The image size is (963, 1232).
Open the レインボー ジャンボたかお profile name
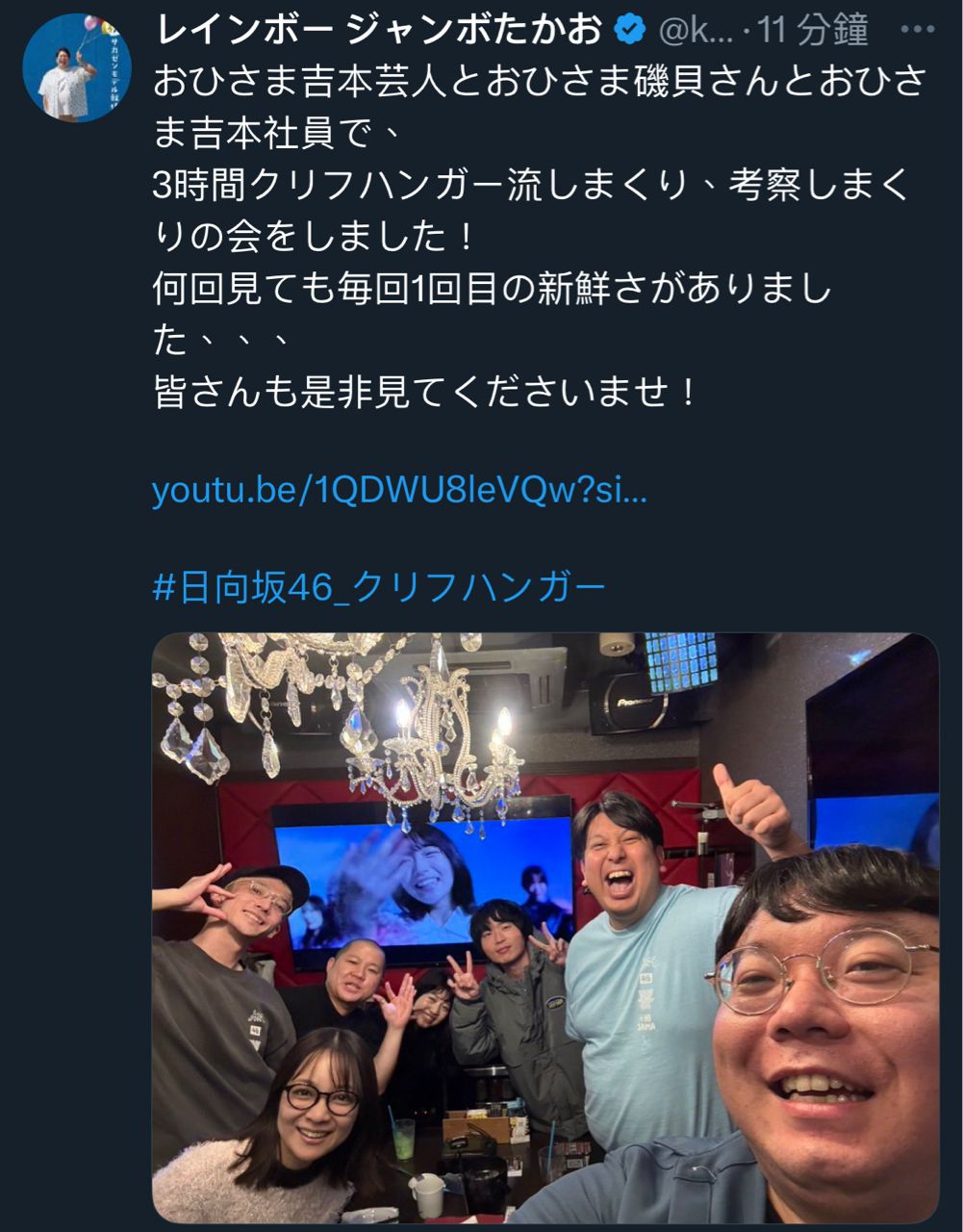379,31
